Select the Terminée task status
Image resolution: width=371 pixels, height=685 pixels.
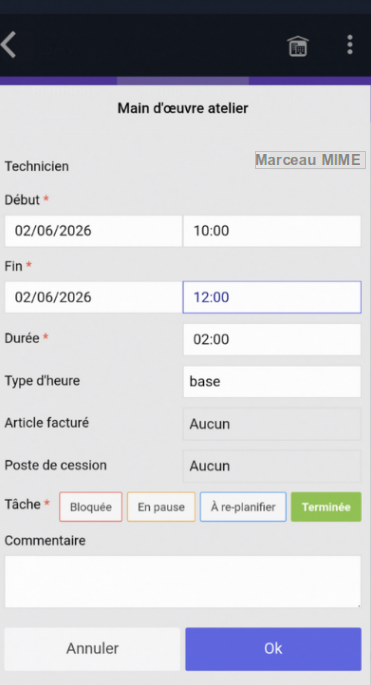[x=326, y=507]
